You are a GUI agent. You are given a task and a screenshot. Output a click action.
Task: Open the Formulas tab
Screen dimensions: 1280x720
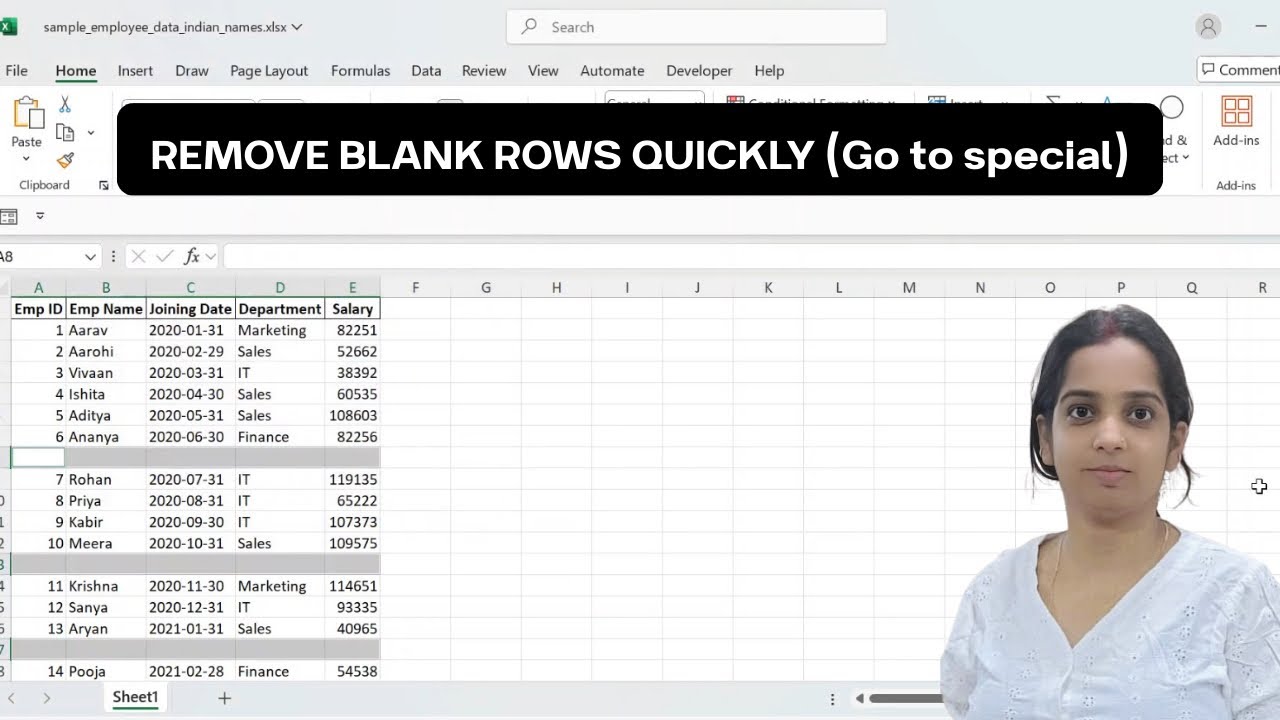tap(361, 70)
